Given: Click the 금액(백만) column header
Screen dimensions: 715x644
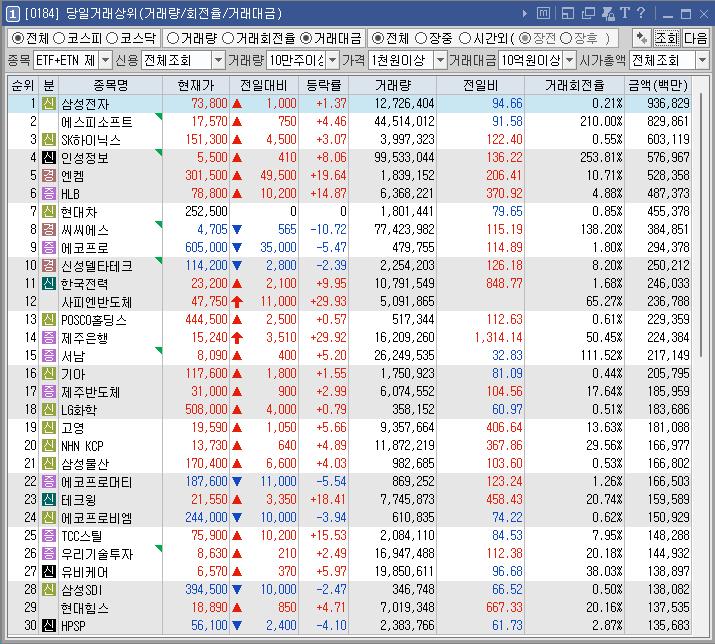Looking at the screenshot, I should pos(658,85).
